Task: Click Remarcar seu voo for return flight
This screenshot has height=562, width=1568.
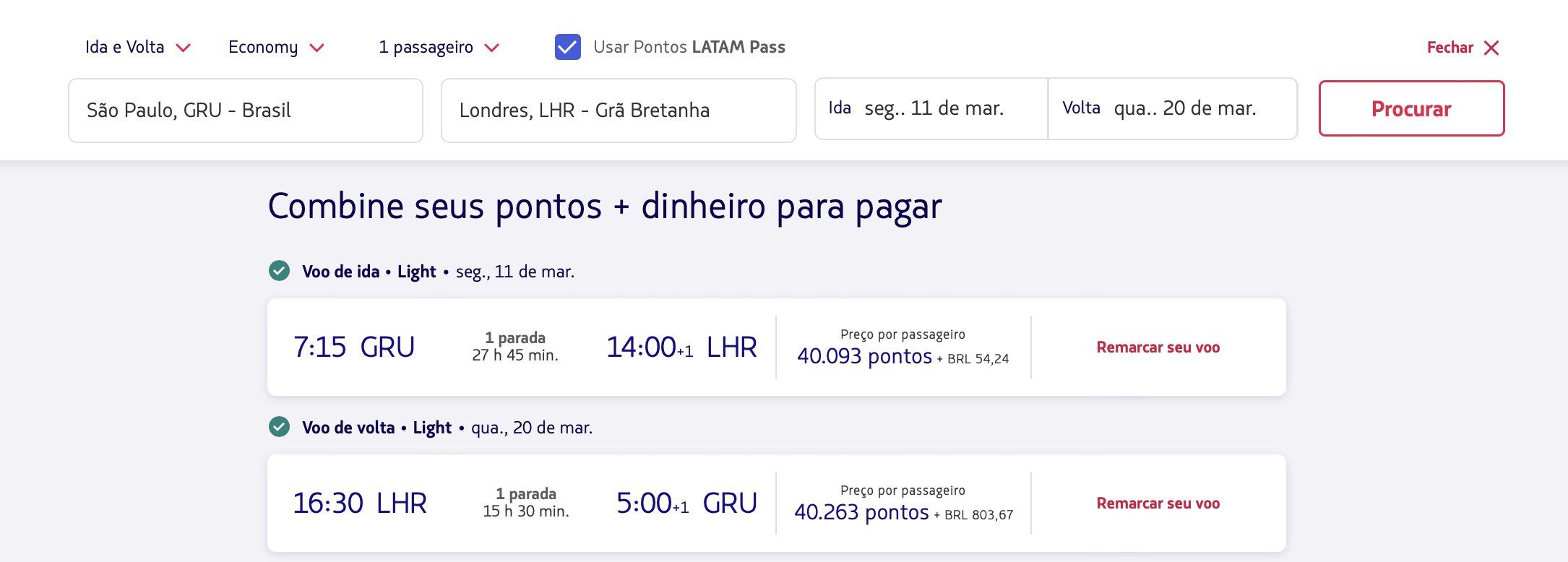Action: click(1158, 503)
